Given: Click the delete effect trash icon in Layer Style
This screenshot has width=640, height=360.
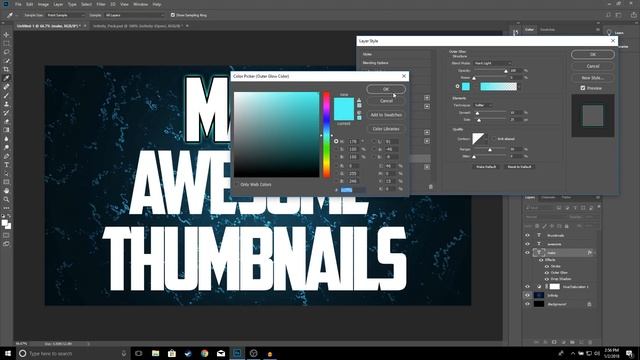Looking at the screenshot, I should (430, 187).
